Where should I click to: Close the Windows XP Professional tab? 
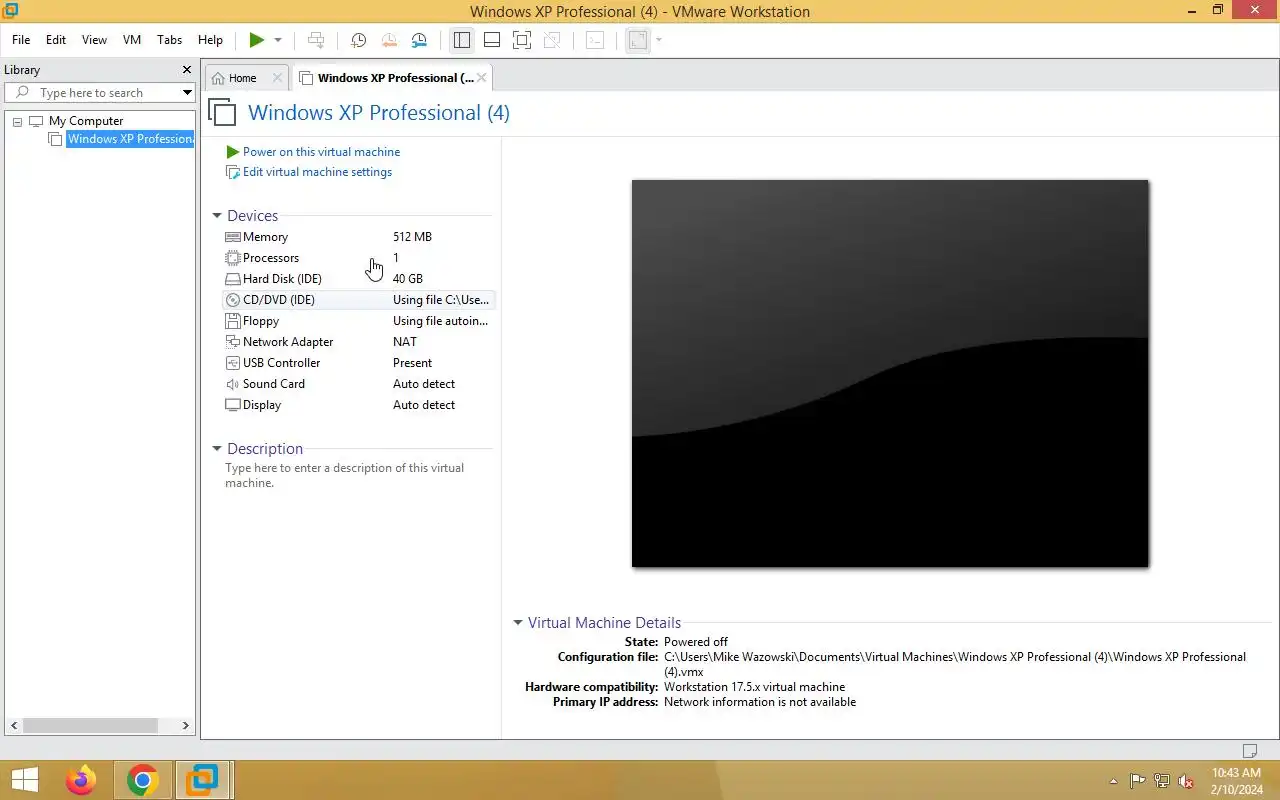click(x=481, y=78)
